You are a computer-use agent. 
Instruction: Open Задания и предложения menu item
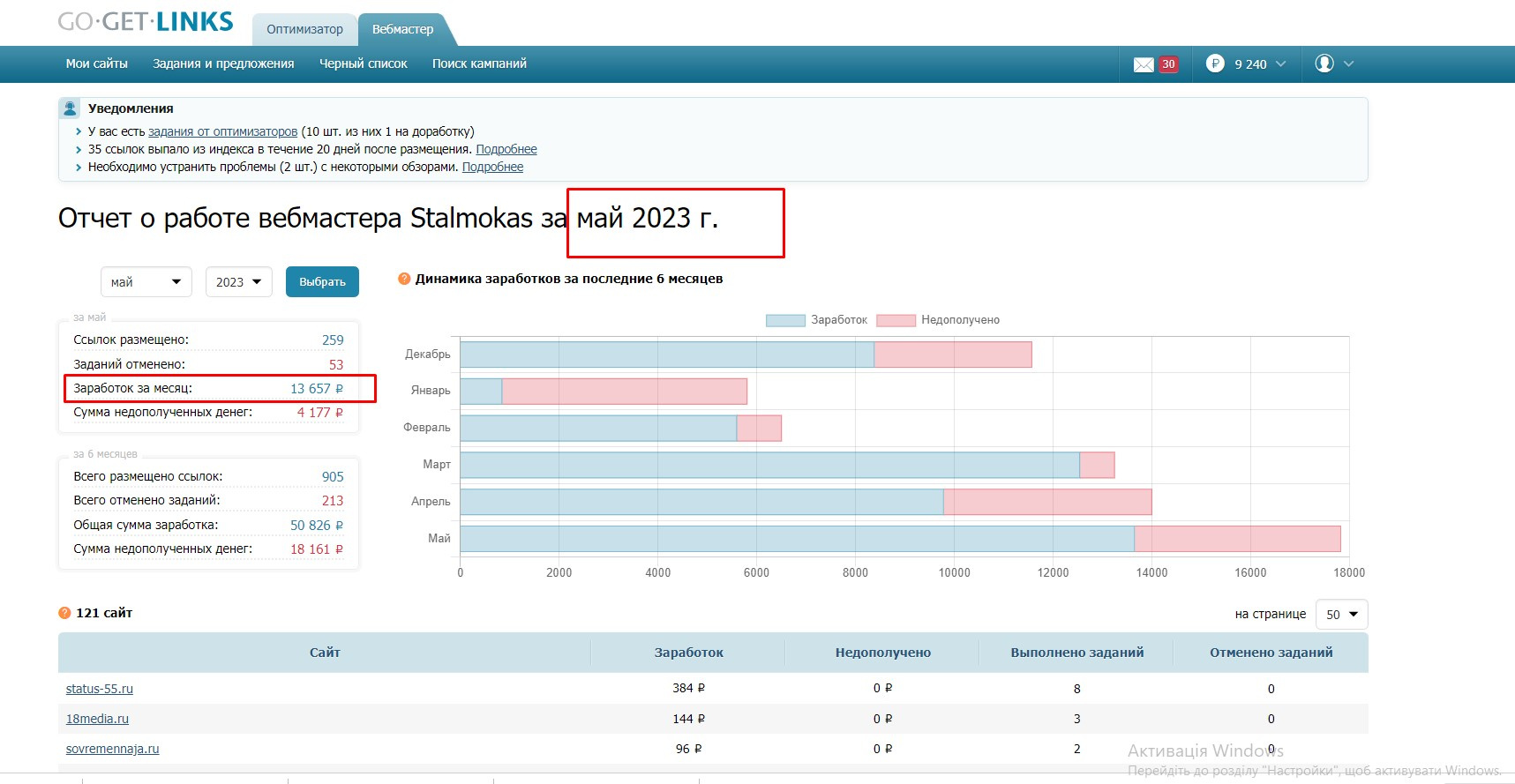tap(223, 63)
